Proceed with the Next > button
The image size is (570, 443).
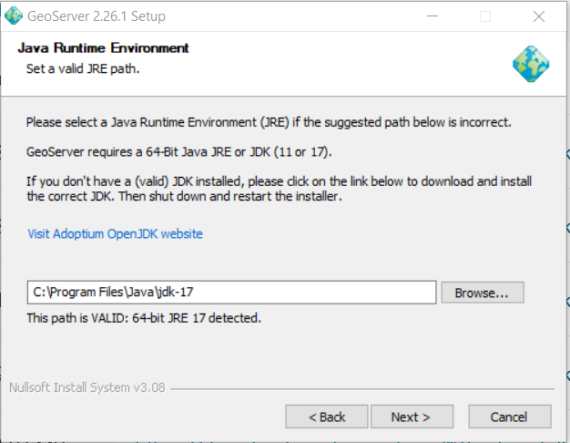(x=412, y=417)
